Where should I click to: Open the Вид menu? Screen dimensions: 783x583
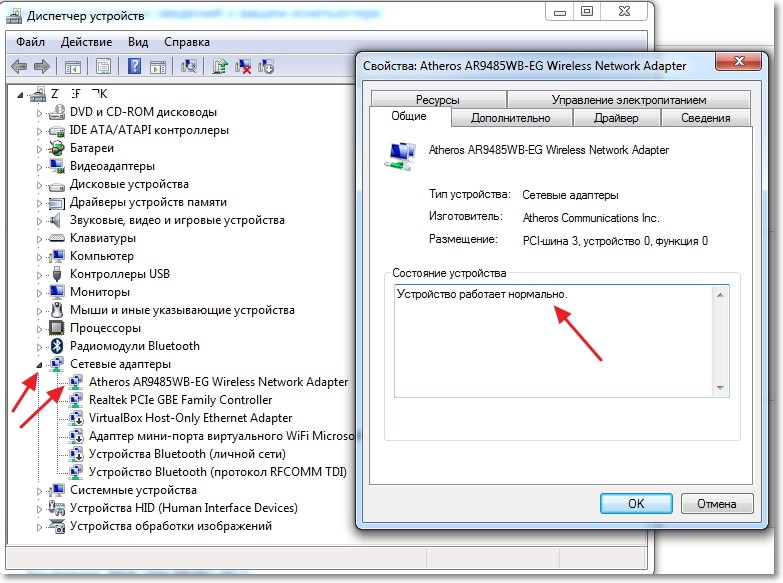(138, 42)
